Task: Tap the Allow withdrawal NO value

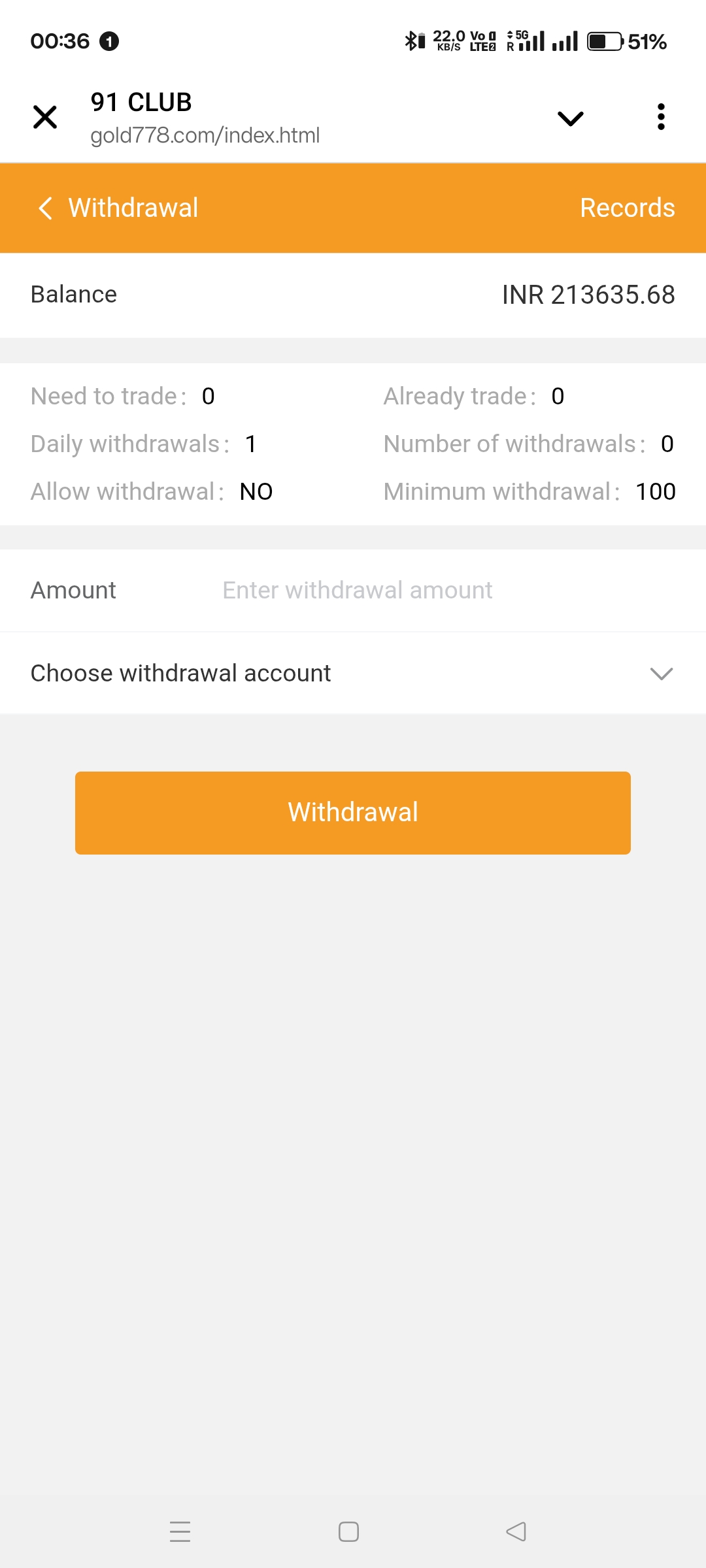Action: [x=256, y=492]
